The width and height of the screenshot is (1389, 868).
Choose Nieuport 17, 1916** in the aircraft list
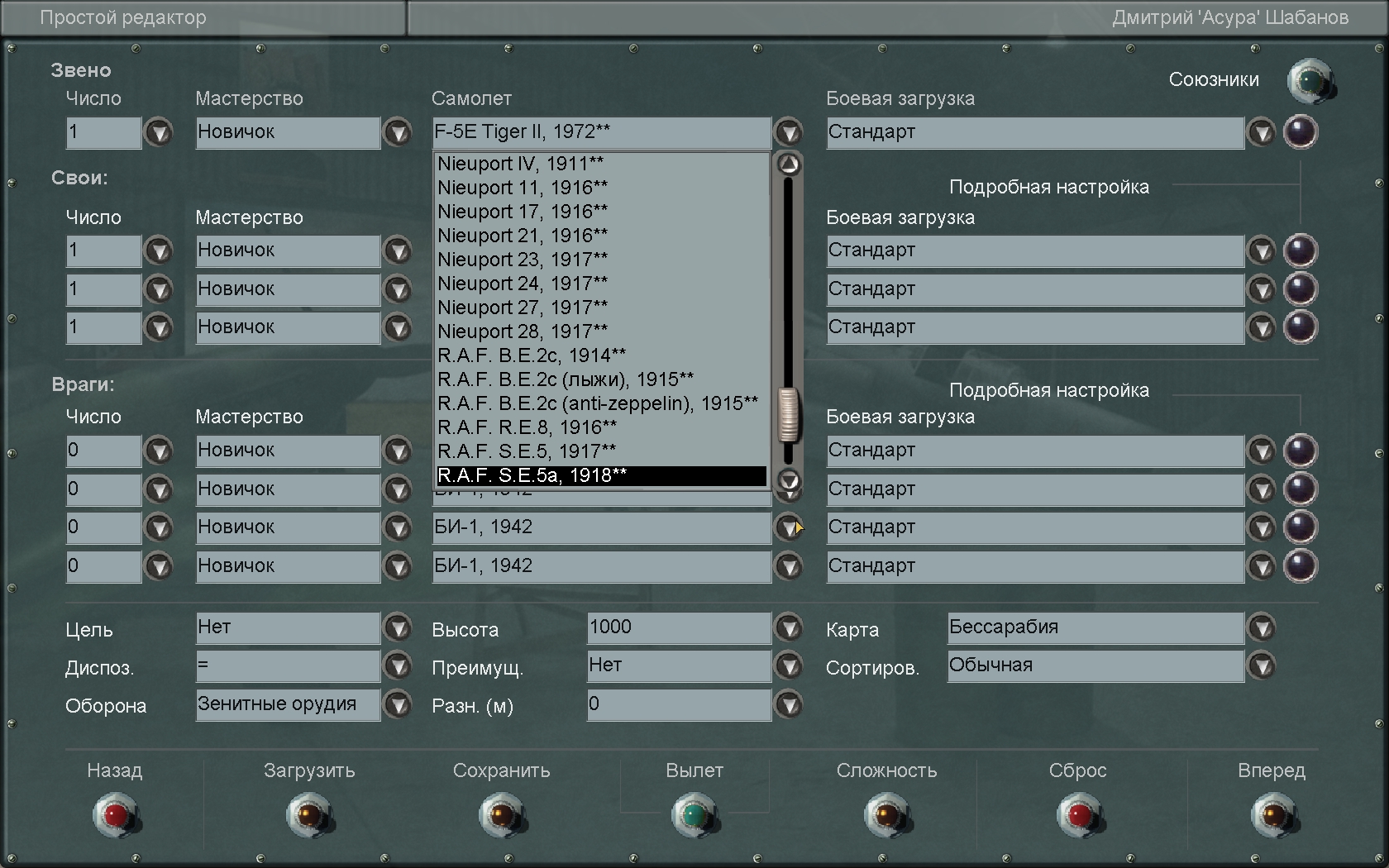(602, 212)
